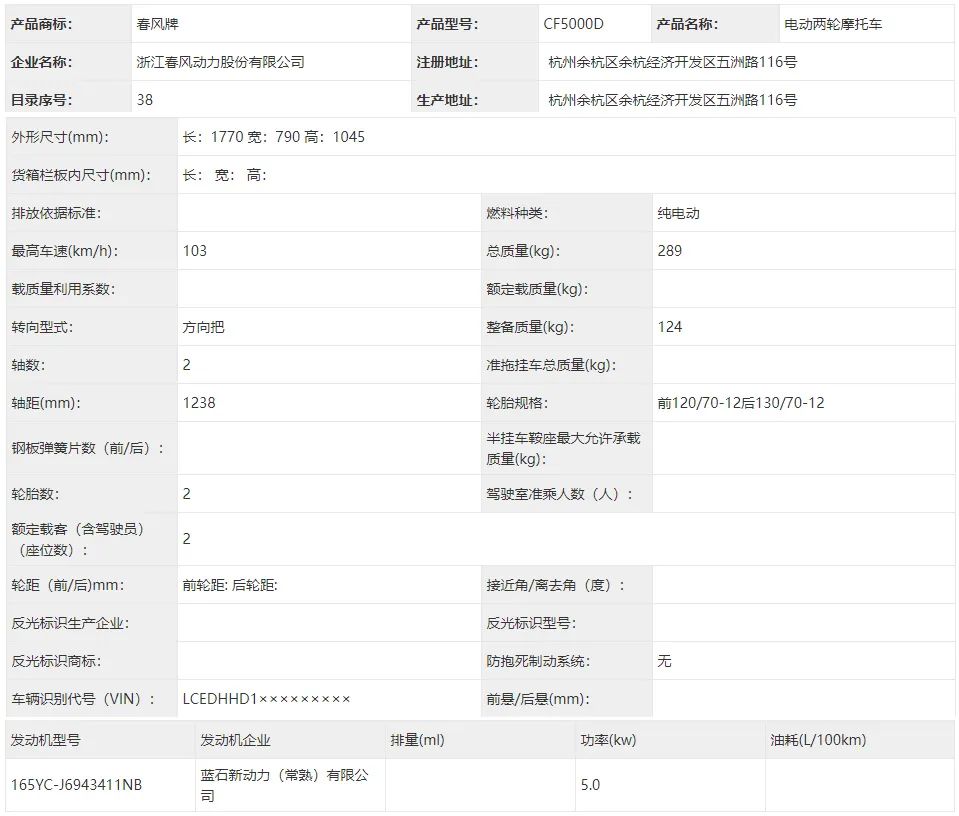
Task: Click the 排放依据标准 label
Action: (x=56, y=213)
